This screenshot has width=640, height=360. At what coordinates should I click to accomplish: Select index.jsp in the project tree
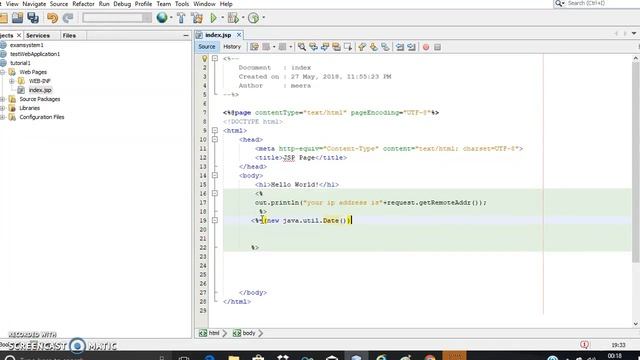40,90
